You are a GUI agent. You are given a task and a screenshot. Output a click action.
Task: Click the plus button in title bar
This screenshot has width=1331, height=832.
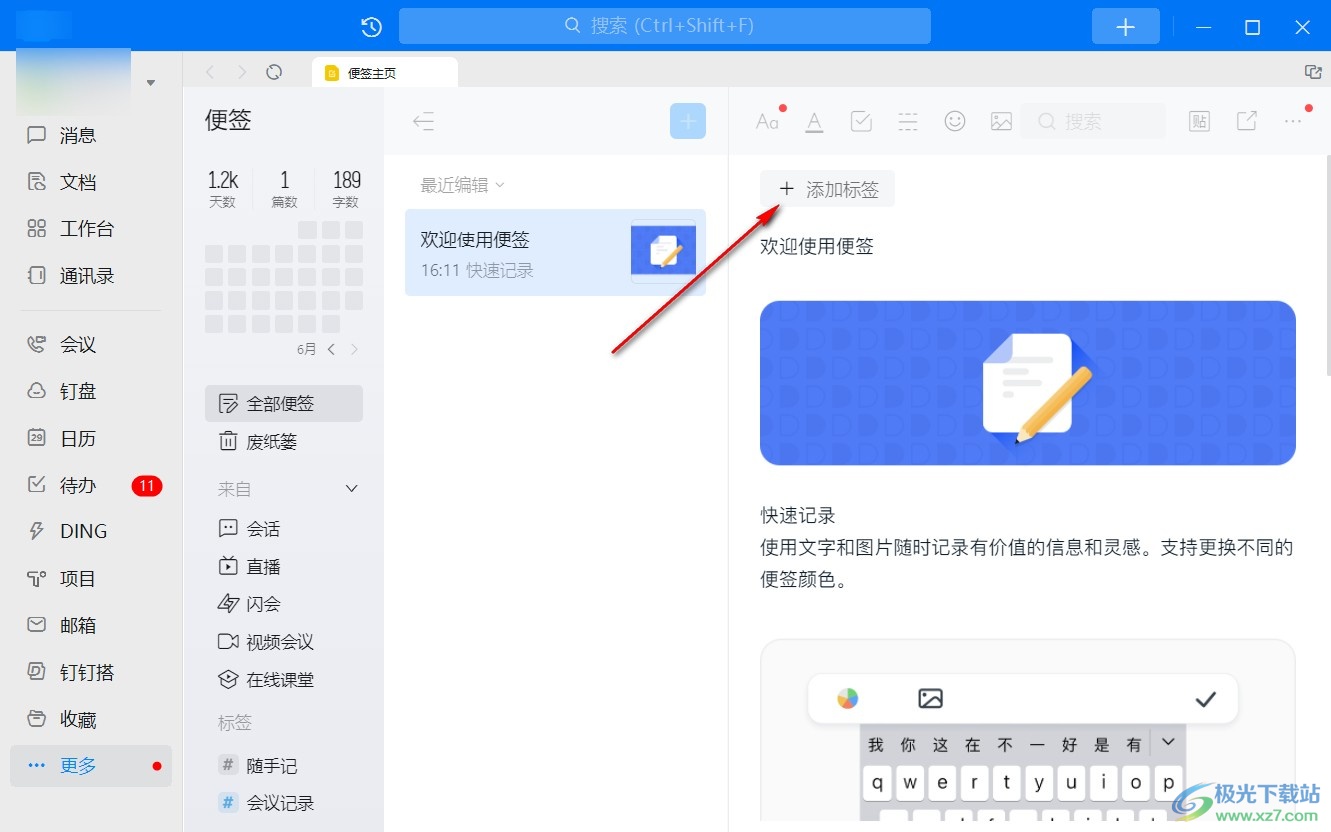pyautogui.click(x=1125, y=27)
